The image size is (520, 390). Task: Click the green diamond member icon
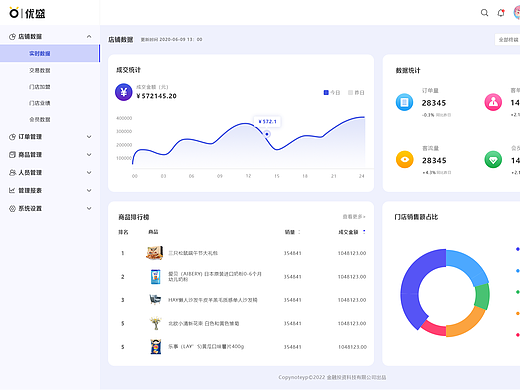pyautogui.click(x=493, y=159)
